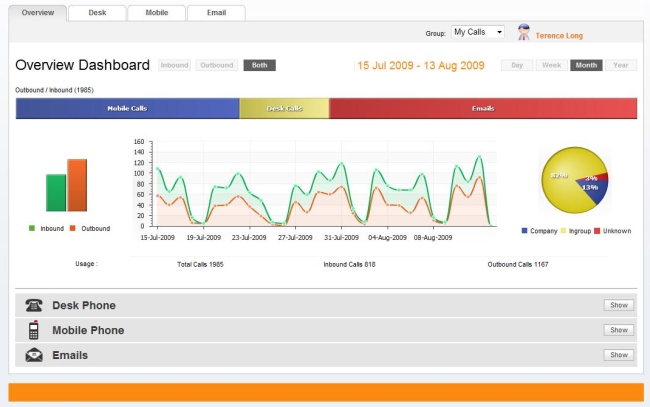Click the 15-Jul-2009 axis label
Image resolution: width=650 pixels, height=407 pixels.
(158, 237)
